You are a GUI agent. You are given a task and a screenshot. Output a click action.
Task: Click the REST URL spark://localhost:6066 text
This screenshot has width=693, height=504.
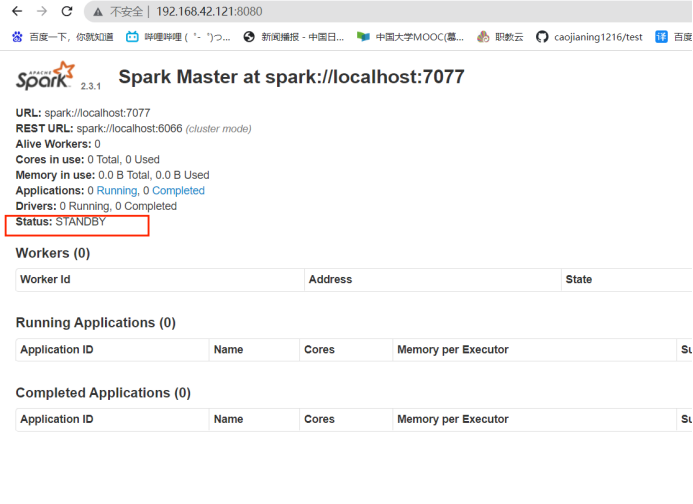point(129,129)
